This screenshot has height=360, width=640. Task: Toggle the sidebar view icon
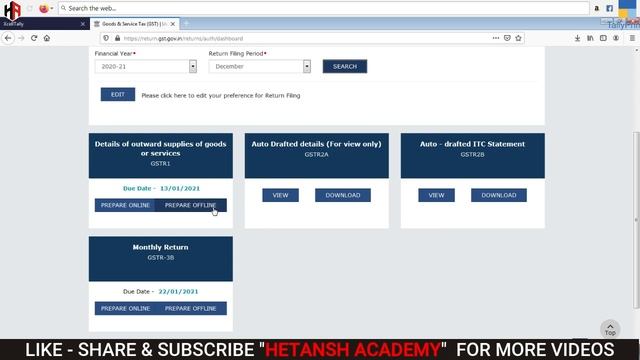(x=603, y=38)
